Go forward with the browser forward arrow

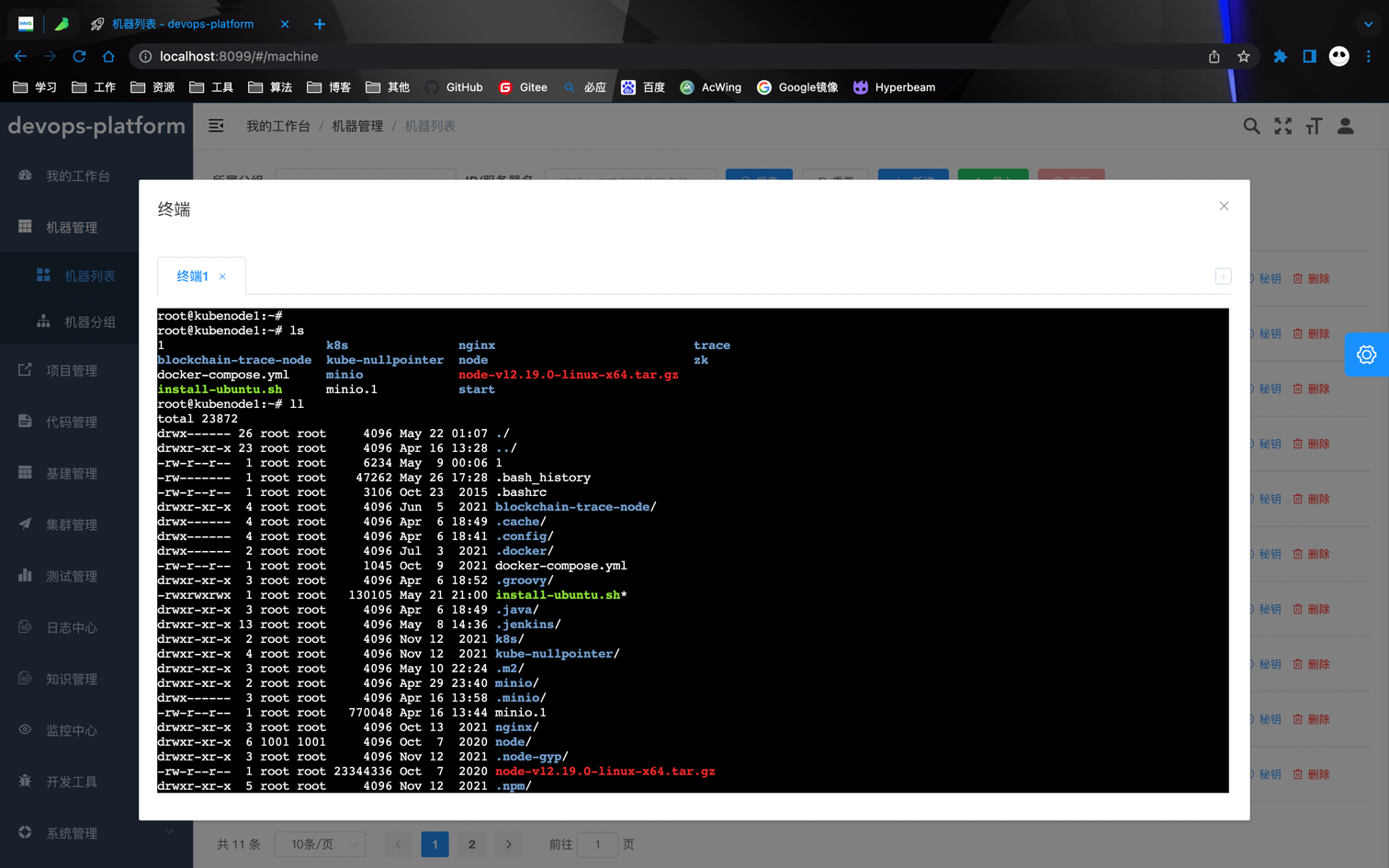(50, 56)
